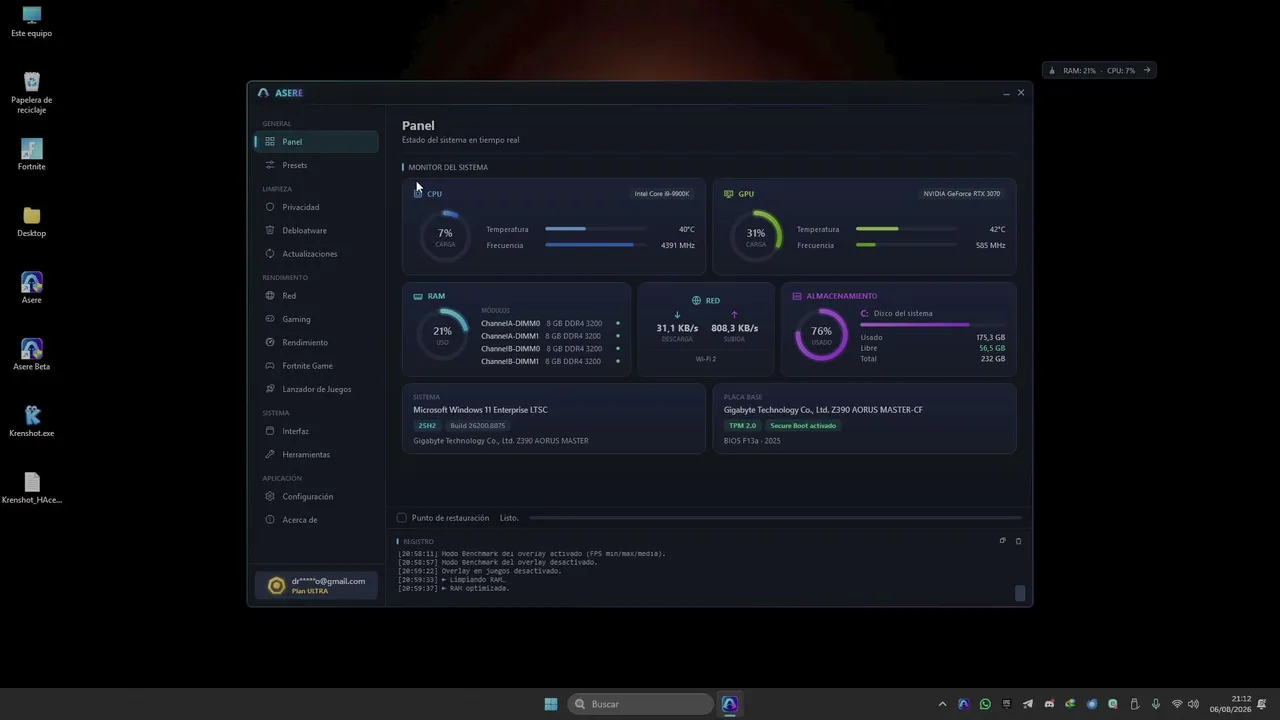Viewport: 1280px width, 720px height.
Task: Click the 'RAM optimizada' log entry
Action: 454,588
